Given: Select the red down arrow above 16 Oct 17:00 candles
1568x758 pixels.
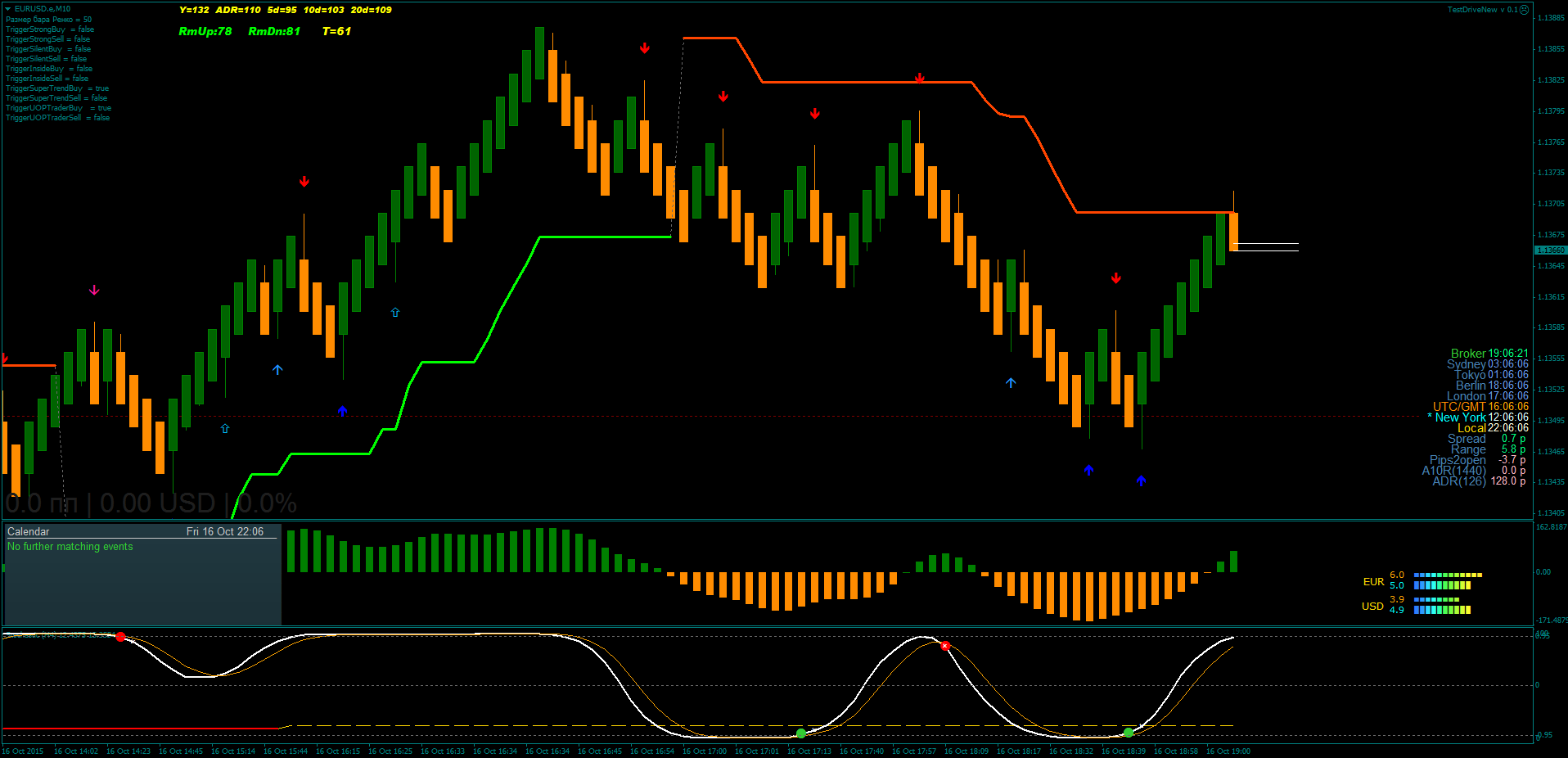Looking at the screenshot, I should click(x=723, y=96).
